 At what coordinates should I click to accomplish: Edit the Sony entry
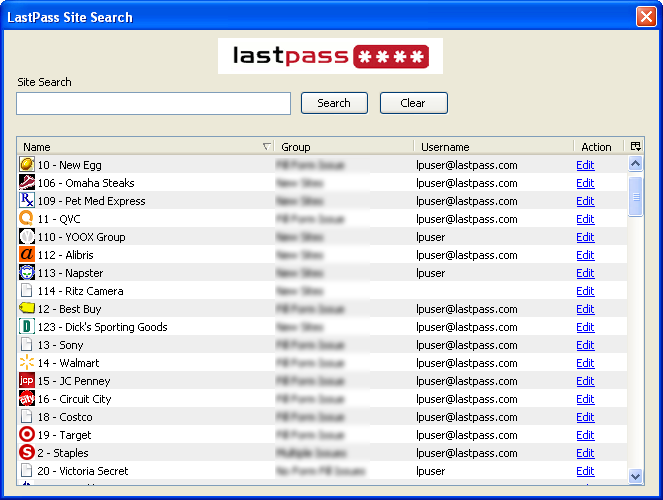(x=585, y=345)
